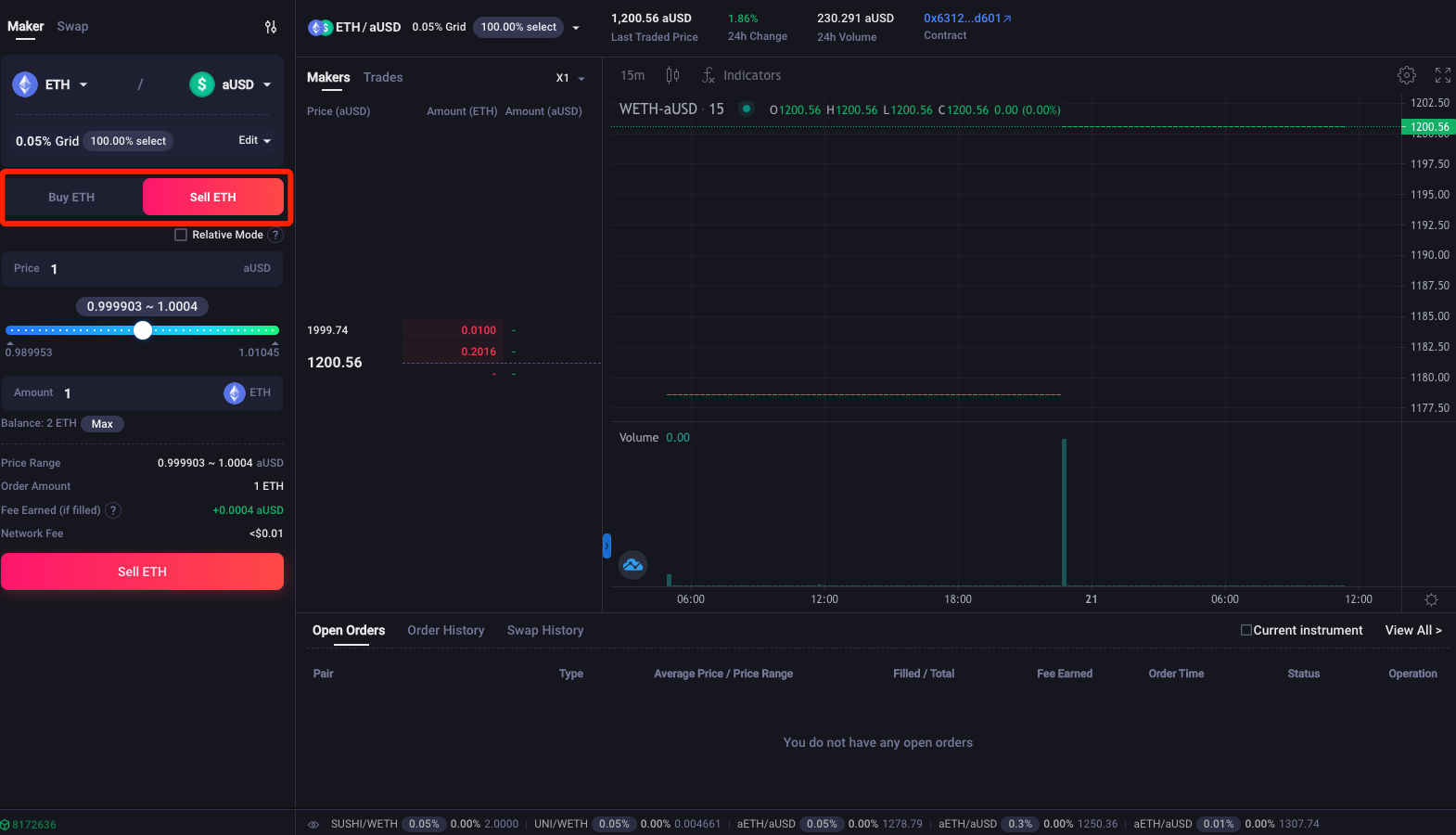
Task: Open the 0x6312...d601 contract link
Action: tap(966, 19)
